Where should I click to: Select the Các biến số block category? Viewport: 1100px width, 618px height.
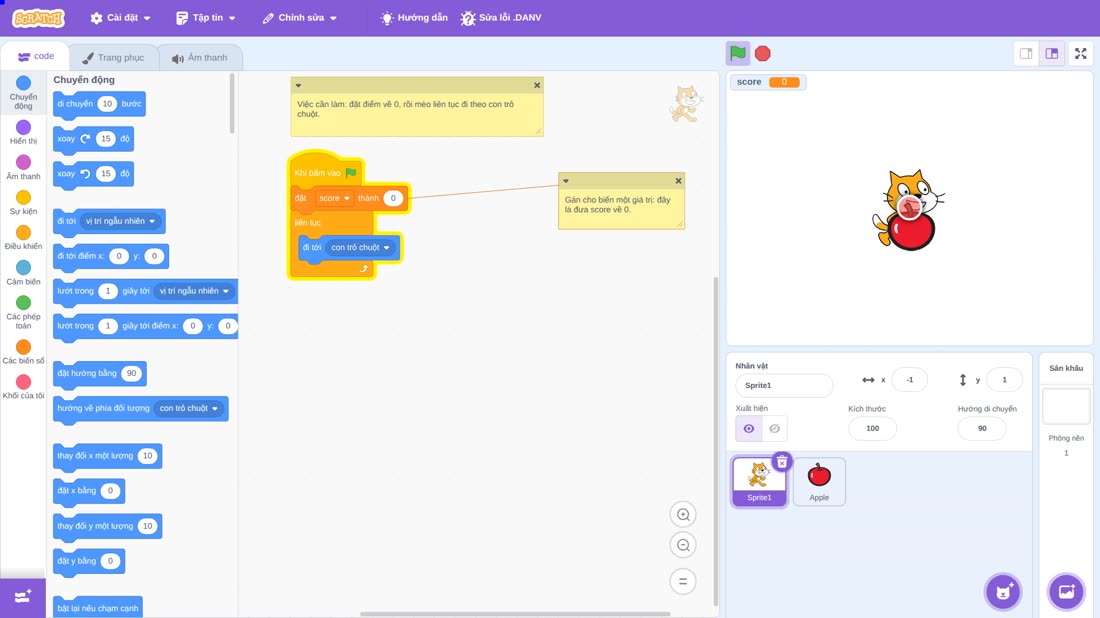tap(23, 352)
